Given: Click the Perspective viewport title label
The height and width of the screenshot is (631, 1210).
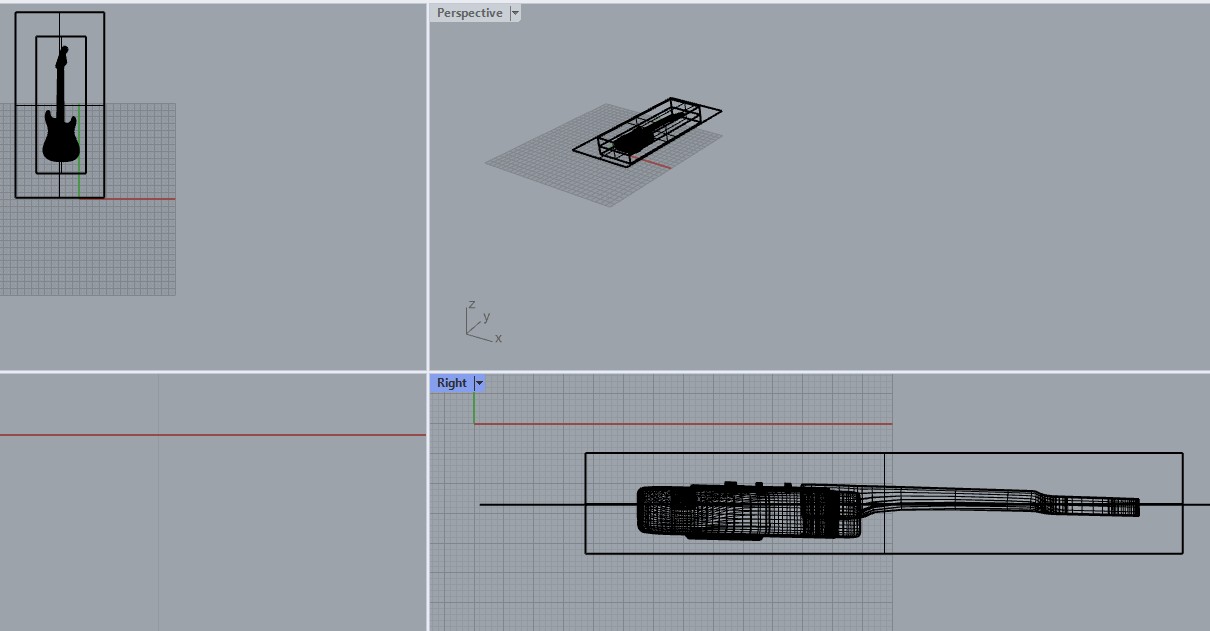Looking at the screenshot, I should 469,13.
